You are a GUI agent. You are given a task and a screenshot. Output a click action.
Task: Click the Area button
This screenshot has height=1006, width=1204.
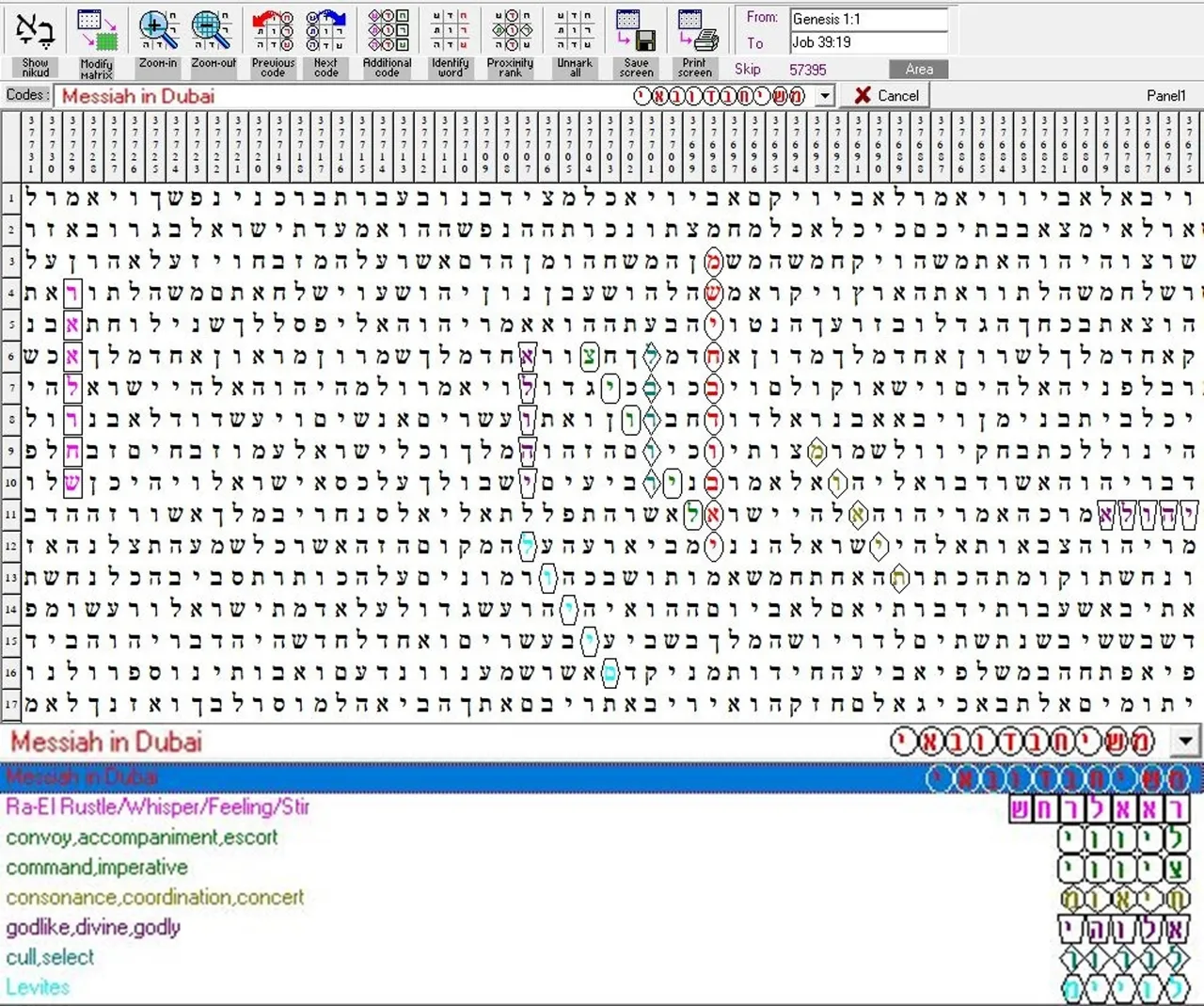pos(919,69)
